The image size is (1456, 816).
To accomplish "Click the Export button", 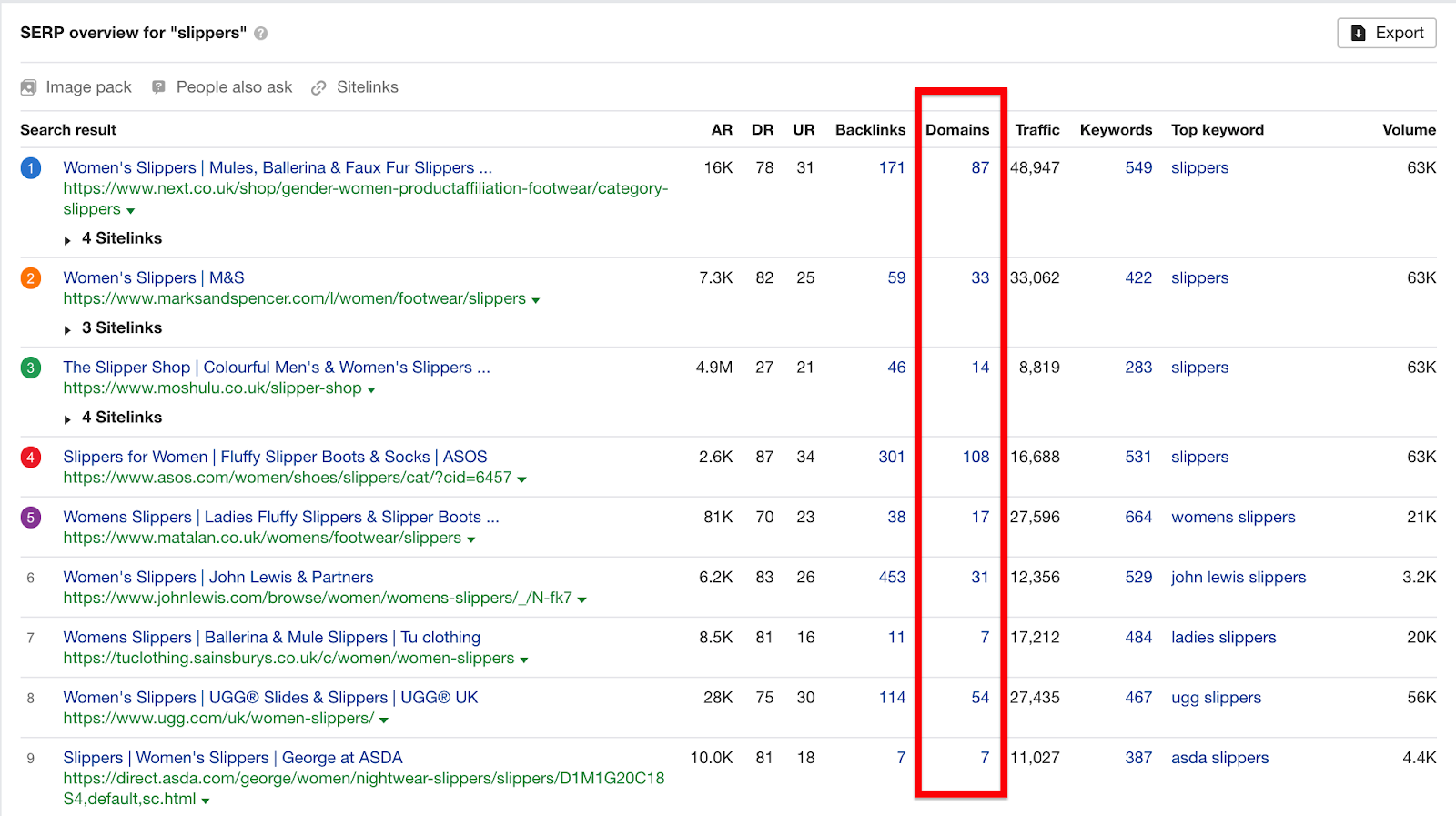I will pyautogui.click(x=1387, y=33).
